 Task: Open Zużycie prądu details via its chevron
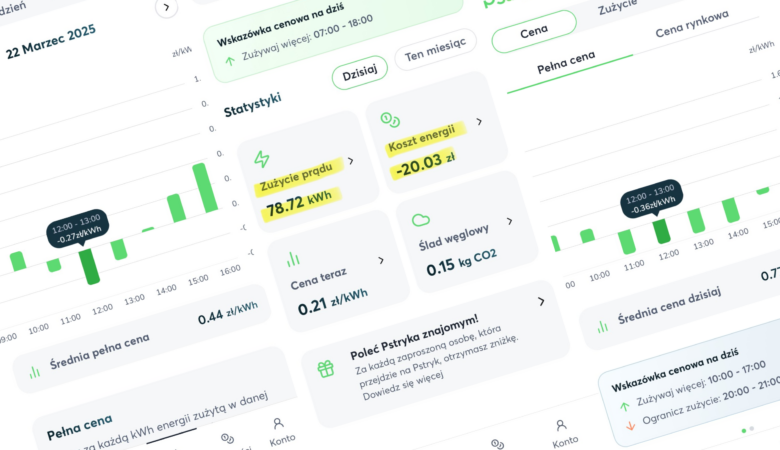tap(351, 161)
